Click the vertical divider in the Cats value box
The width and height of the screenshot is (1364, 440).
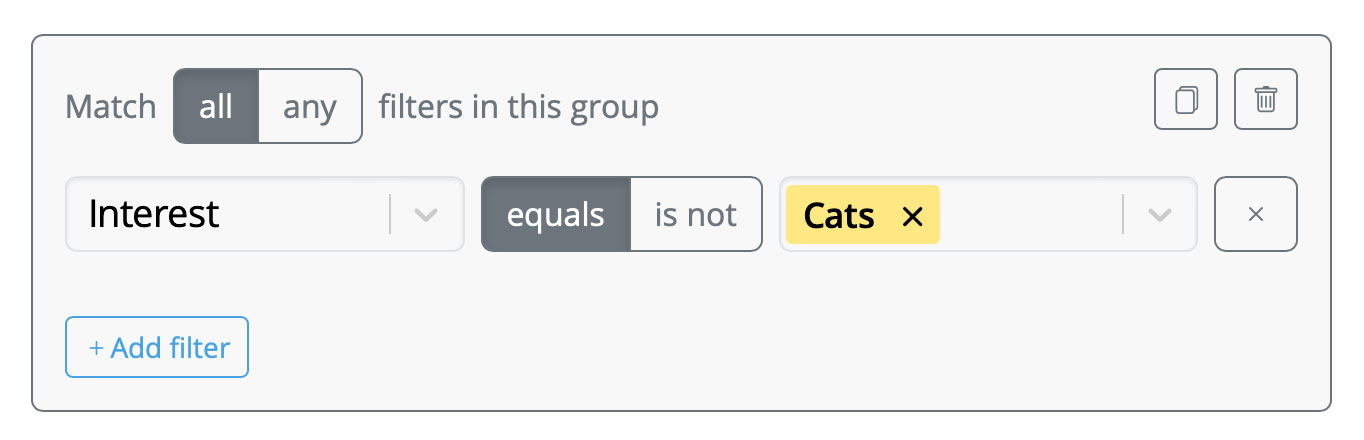(1123, 214)
